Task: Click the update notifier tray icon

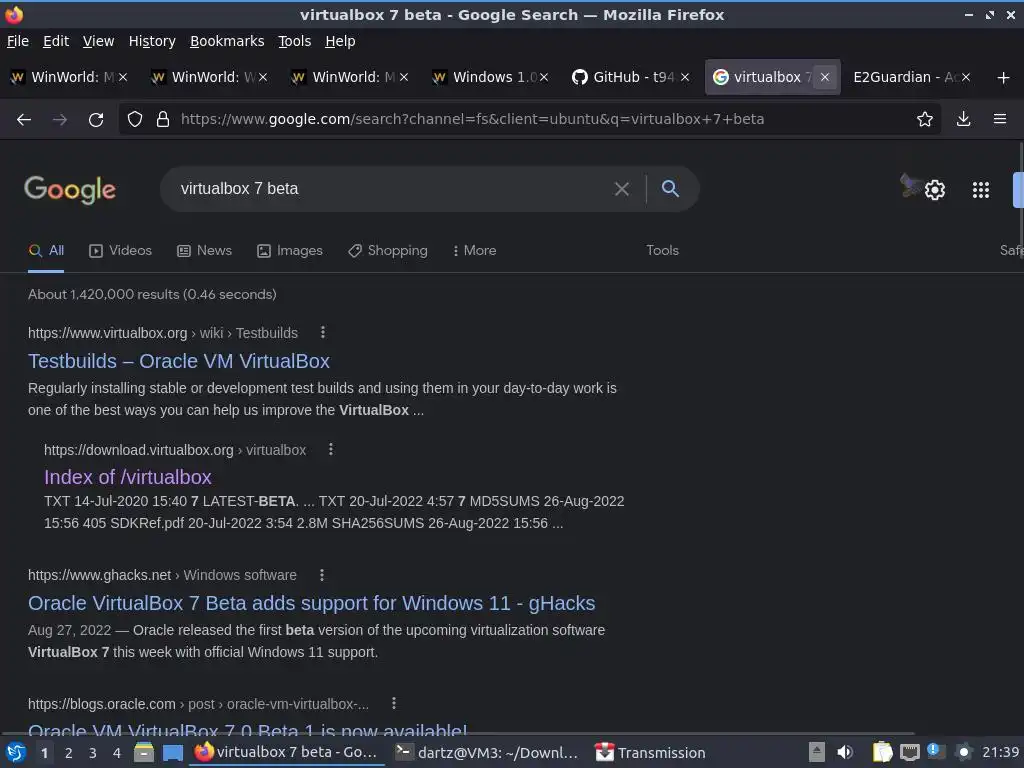Action: [x=936, y=752]
